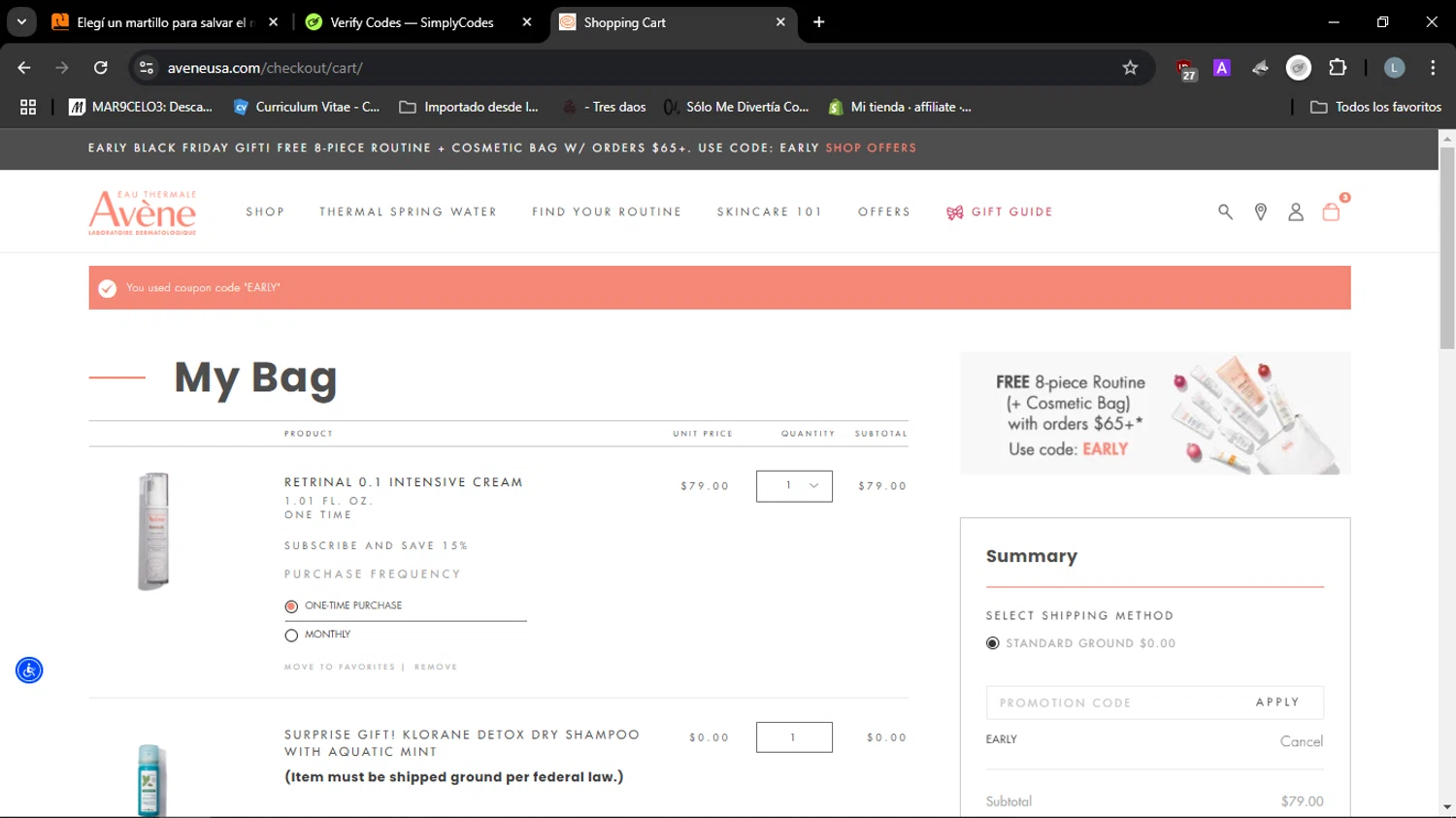
Task: Open Todos los favoritos bookmarks folder
Action: tap(1375, 107)
